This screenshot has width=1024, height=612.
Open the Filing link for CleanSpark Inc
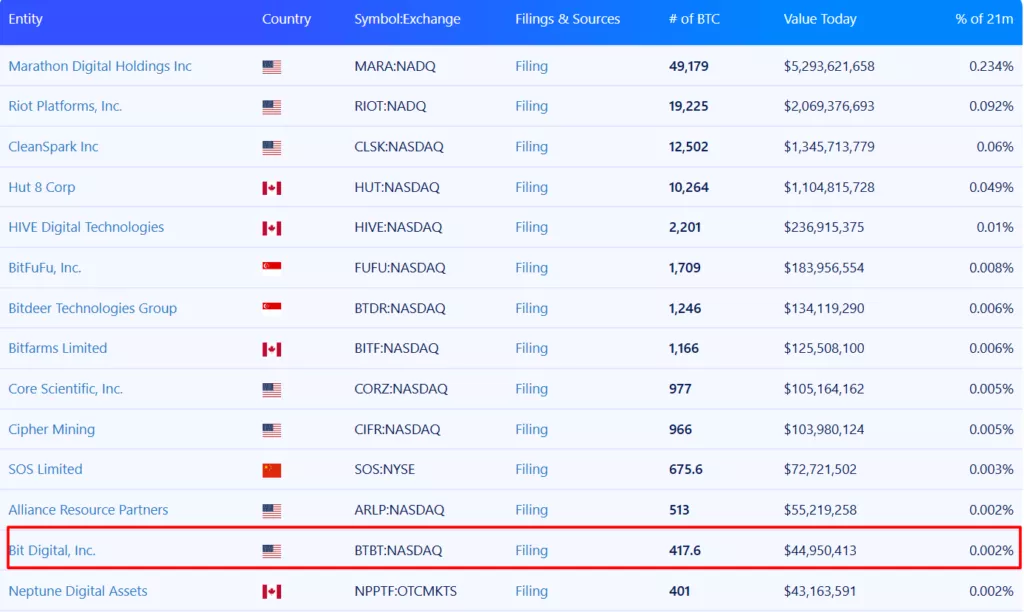click(x=531, y=147)
